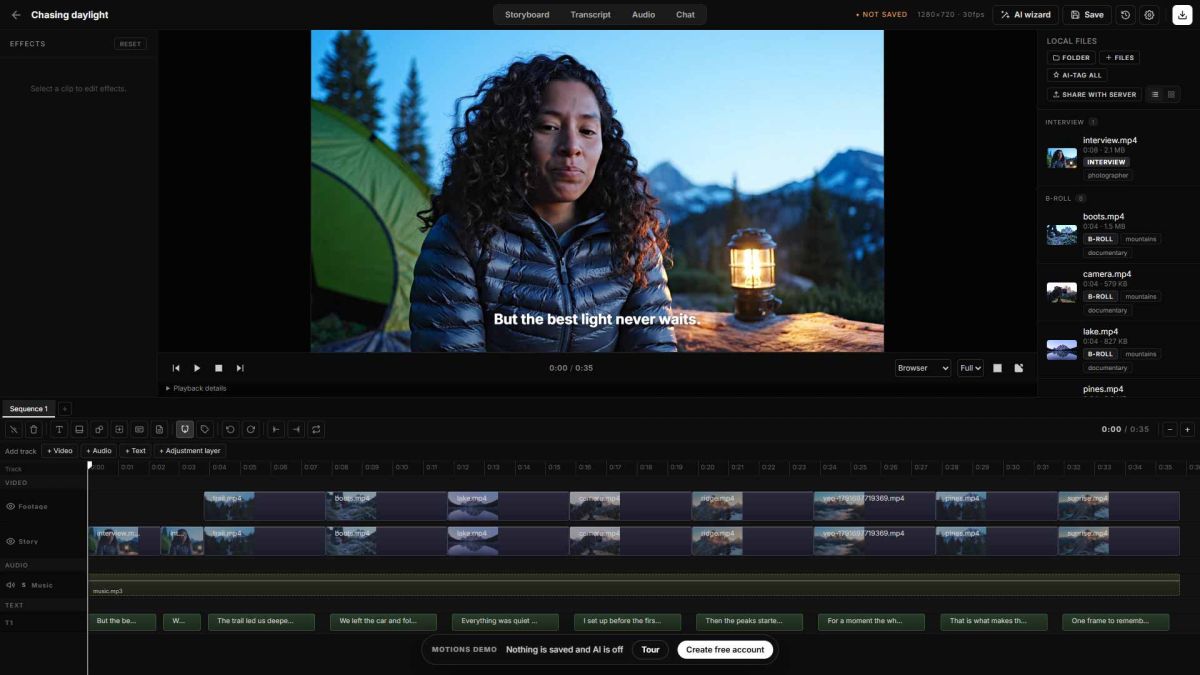Switch to the Transcript tab
The image size is (1200, 675).
pyautogui.click(x=590, y=15)
